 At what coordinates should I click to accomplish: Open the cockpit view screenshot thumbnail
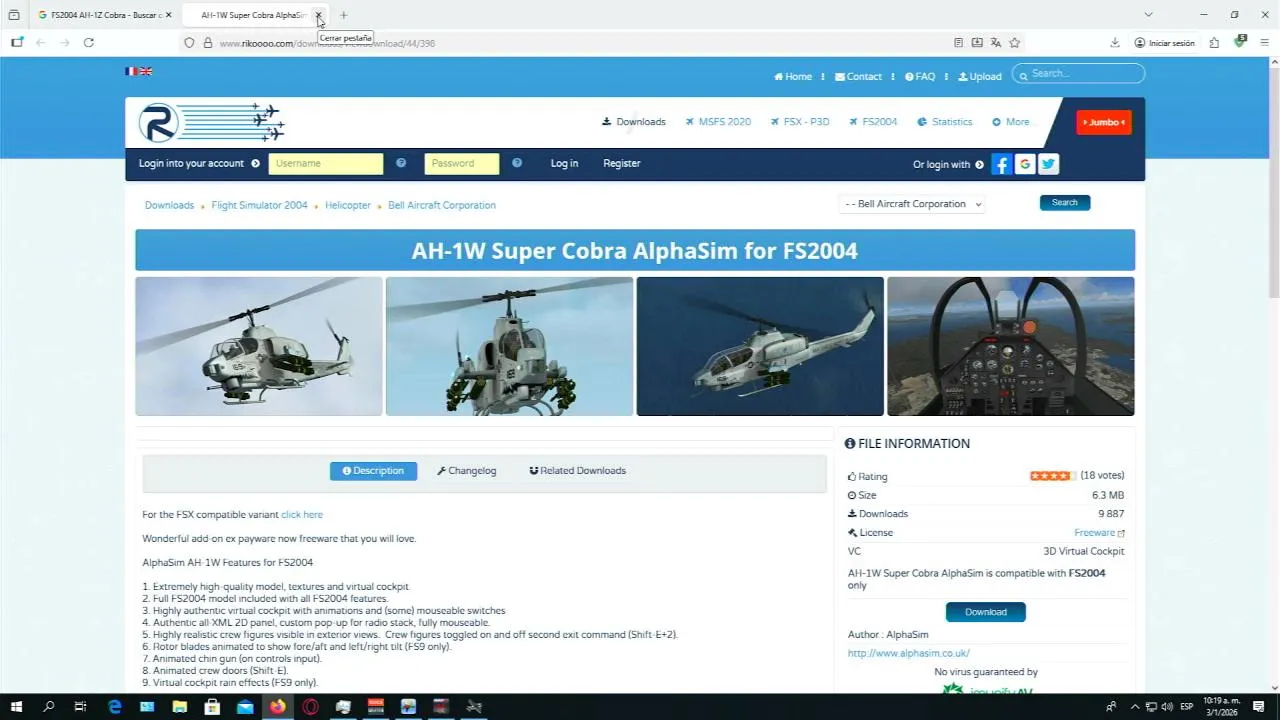click(1011, 346)
